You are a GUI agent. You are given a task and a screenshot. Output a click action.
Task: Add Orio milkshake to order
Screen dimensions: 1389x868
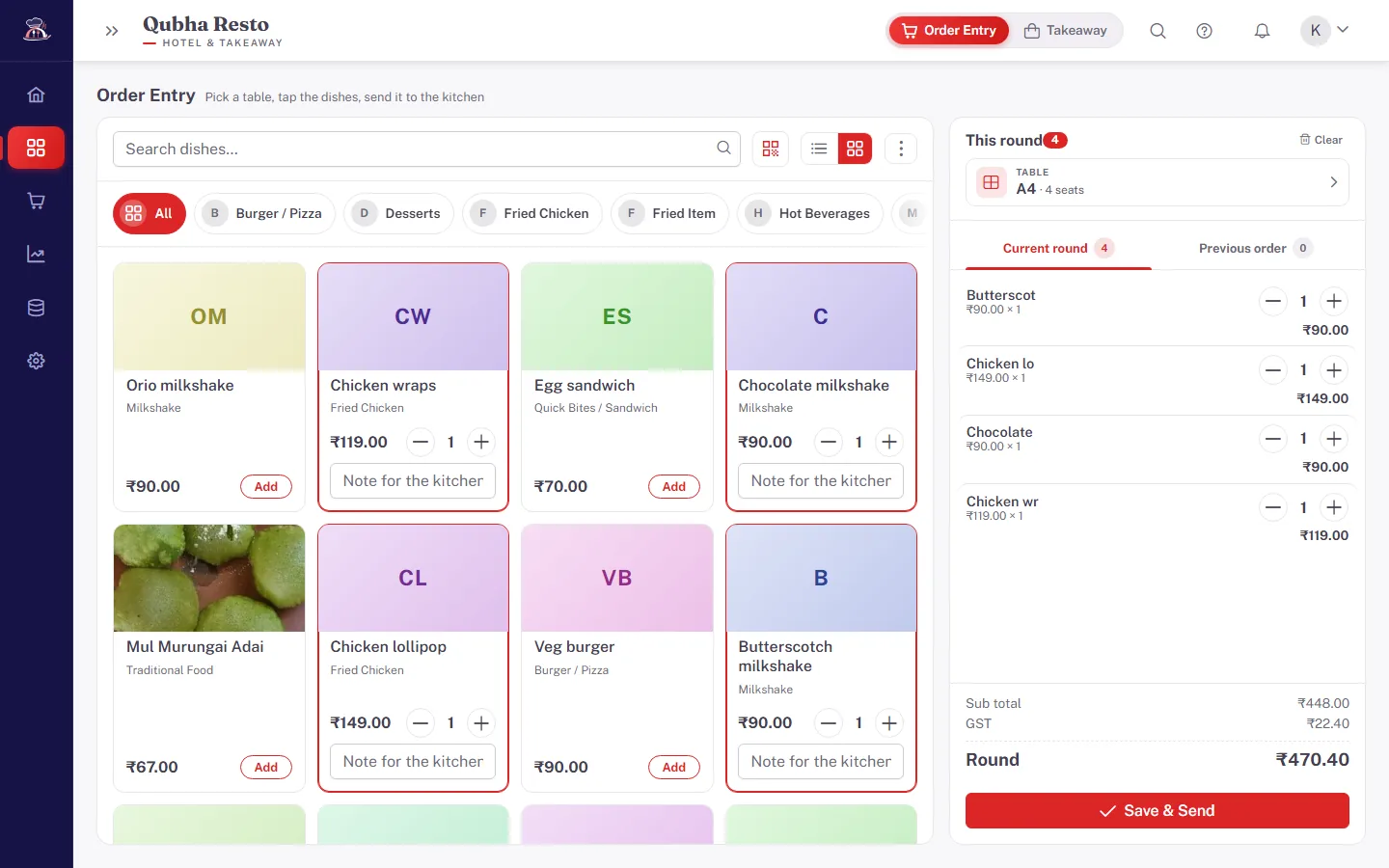coord(266,487)
